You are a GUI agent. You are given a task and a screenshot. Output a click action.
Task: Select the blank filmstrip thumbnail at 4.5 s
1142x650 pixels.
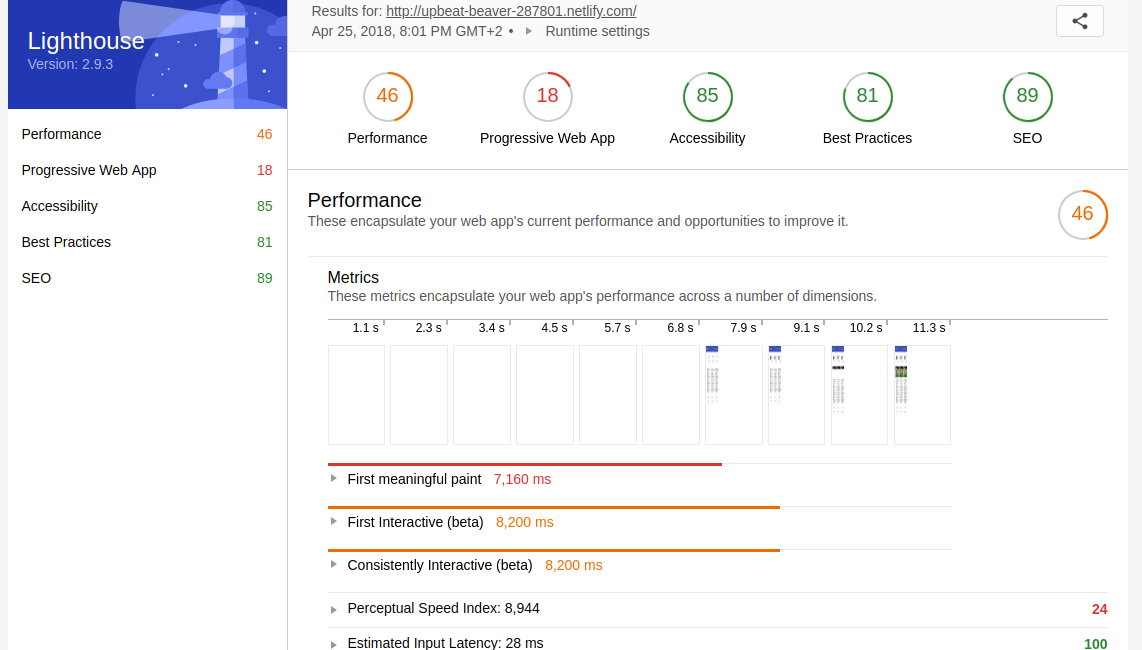click(545, 395)
